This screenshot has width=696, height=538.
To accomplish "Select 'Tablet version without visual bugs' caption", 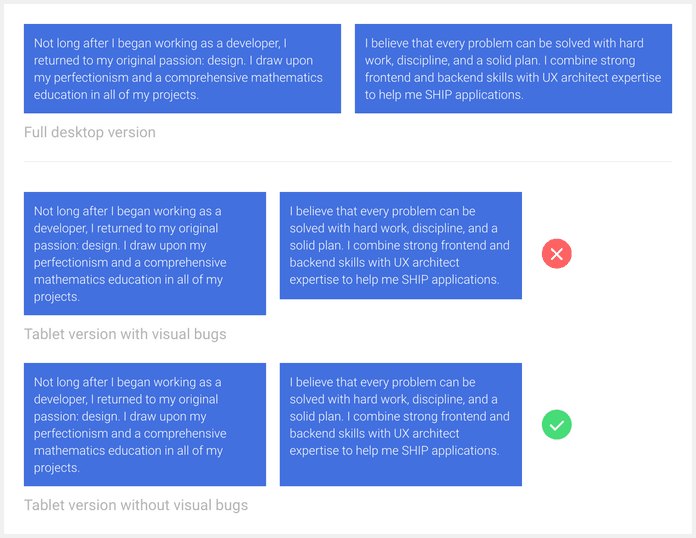I will point(136,505).
